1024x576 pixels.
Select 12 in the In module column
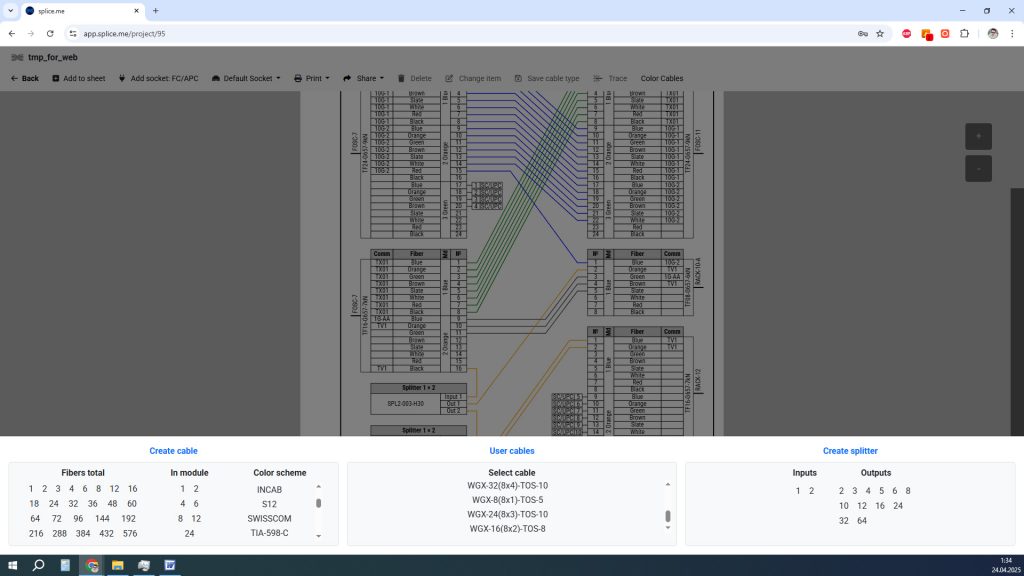[x=196, y=519]
